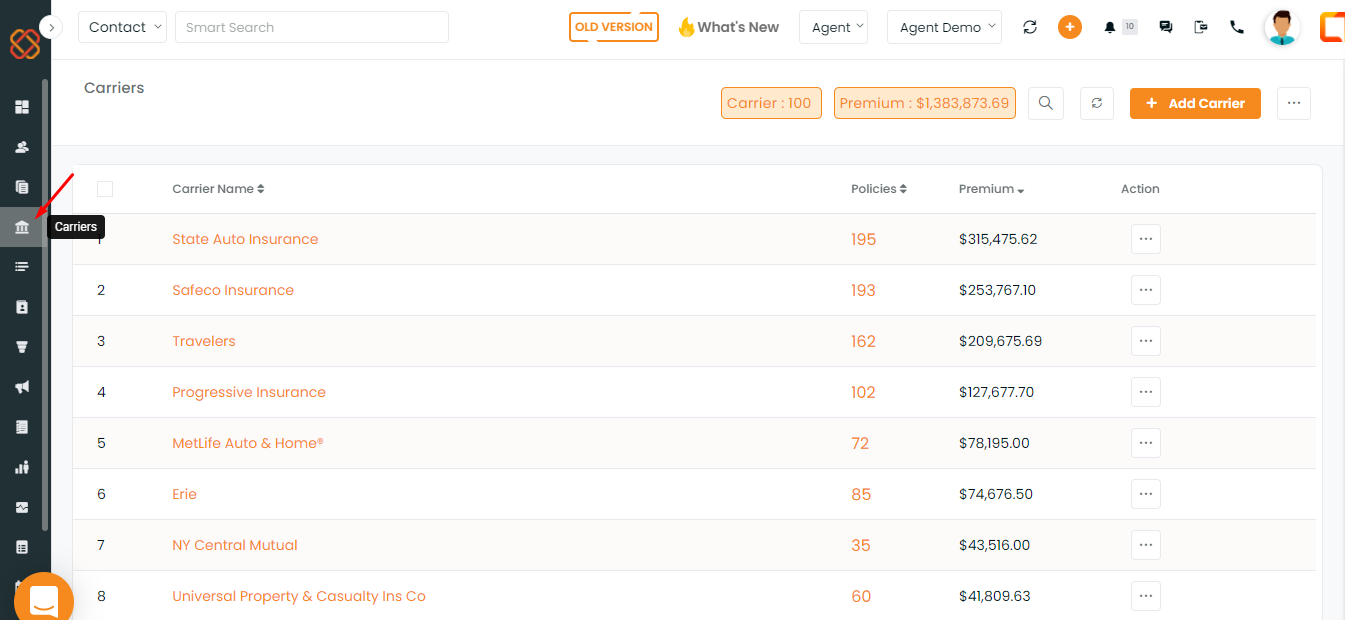Open the activity monitor icon in sidebar

coord(22,507)
